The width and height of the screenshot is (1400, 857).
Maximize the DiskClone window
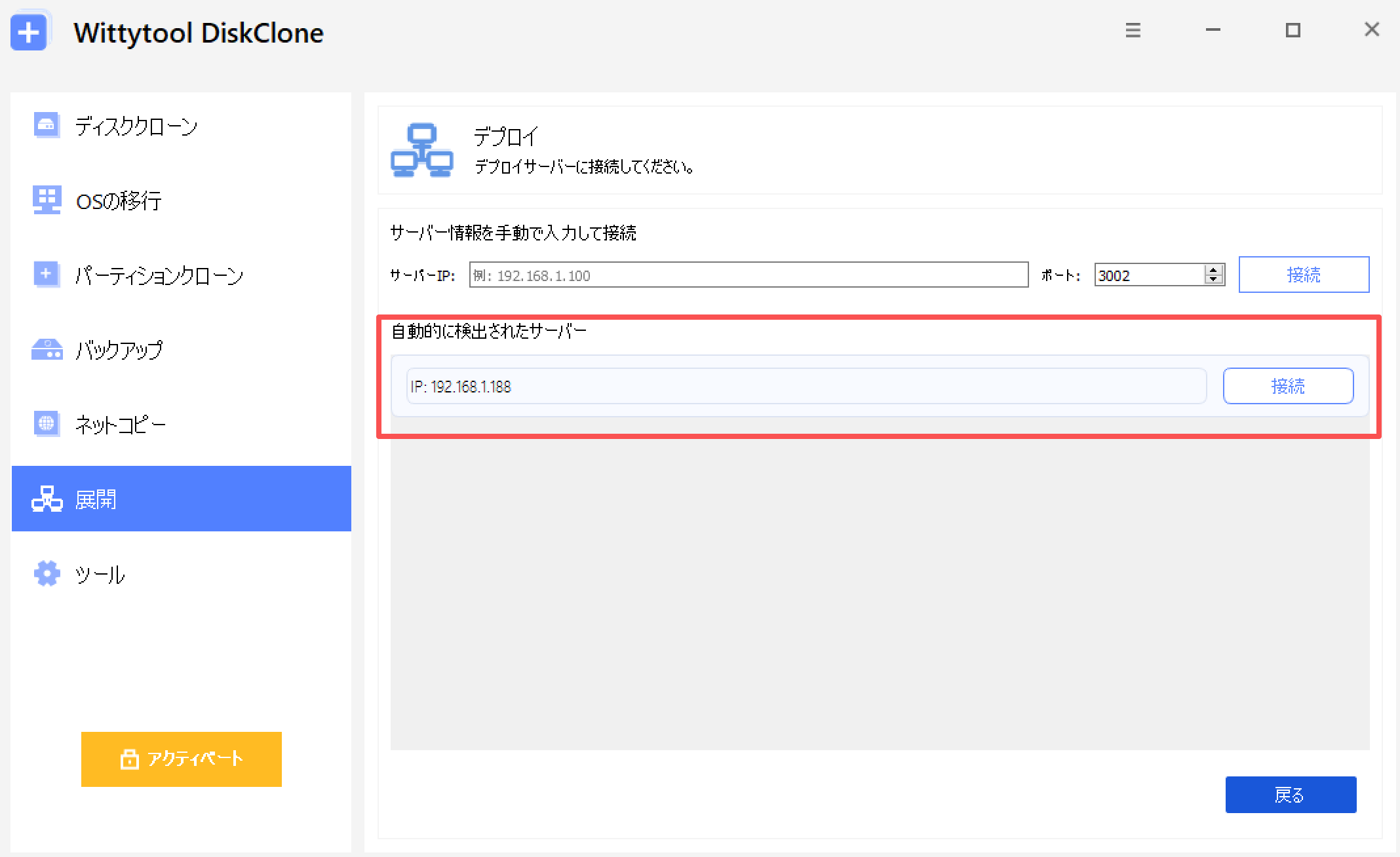(1293, 30)
